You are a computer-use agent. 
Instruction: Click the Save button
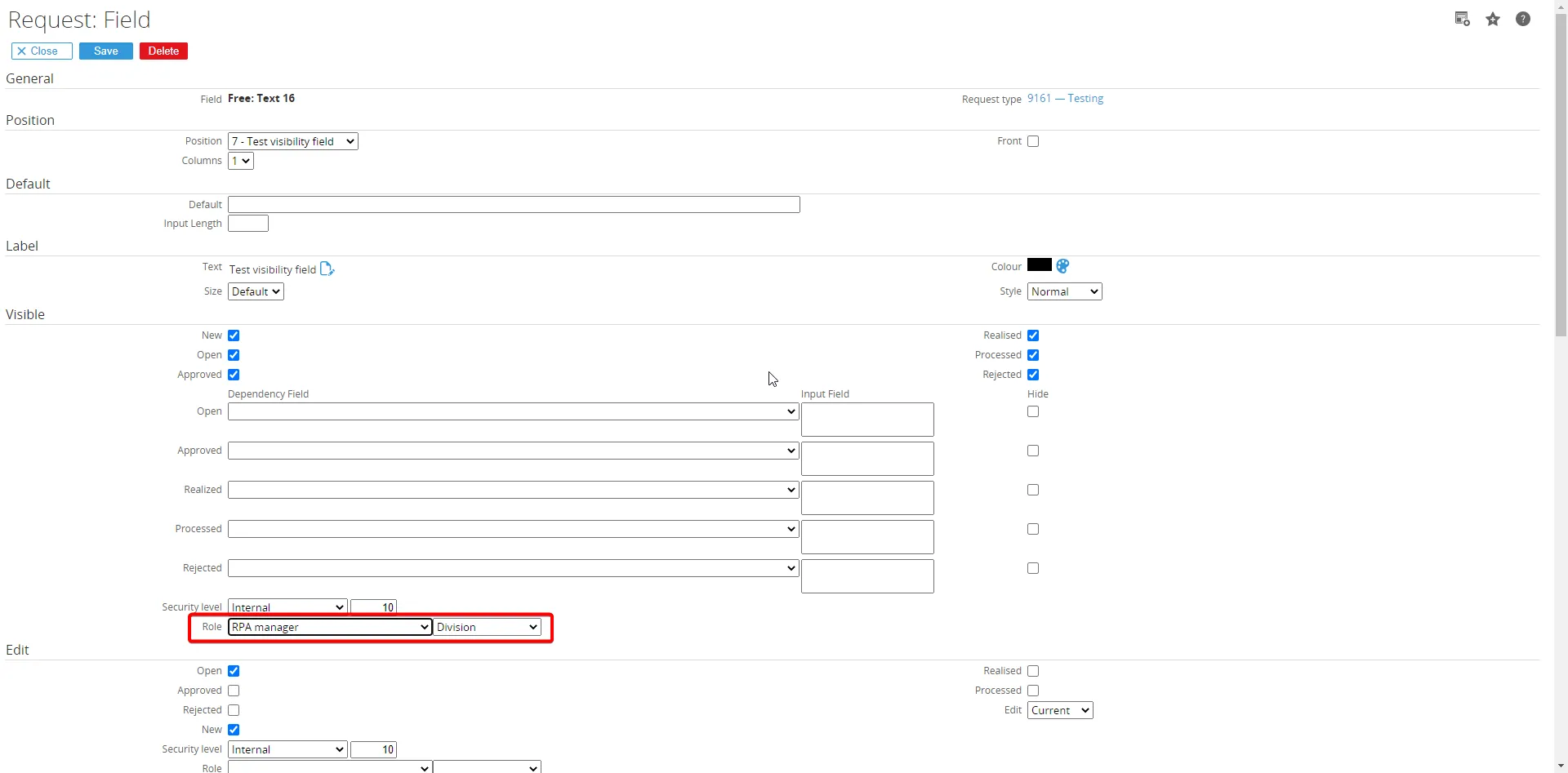[106, 51]
